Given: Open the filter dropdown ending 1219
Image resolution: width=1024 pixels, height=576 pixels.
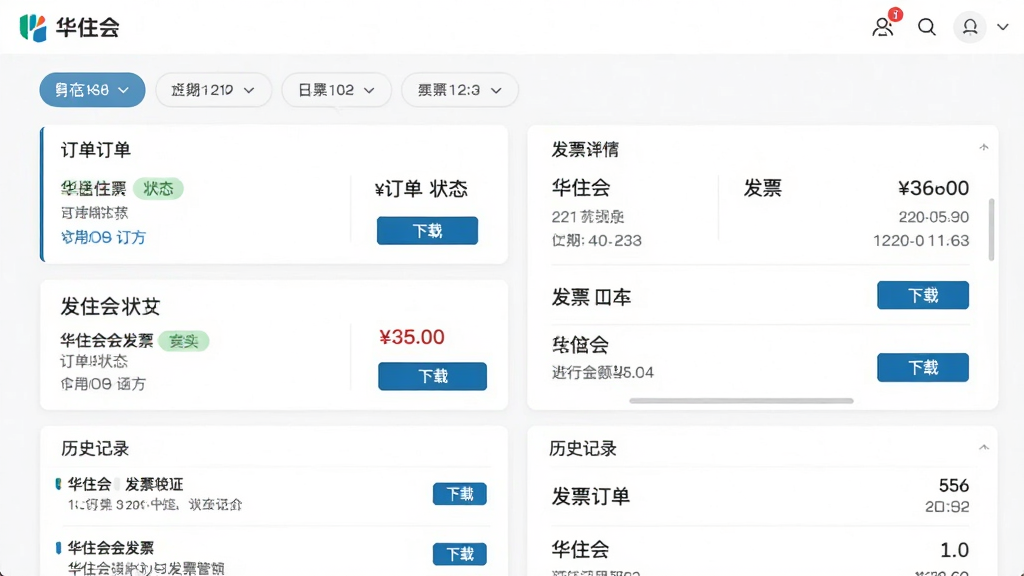Looking at the screenshot, I should (x=213, y=90).
